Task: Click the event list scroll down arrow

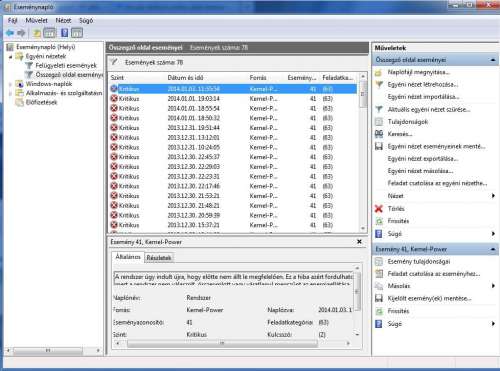Action: (x=363, y=229)
